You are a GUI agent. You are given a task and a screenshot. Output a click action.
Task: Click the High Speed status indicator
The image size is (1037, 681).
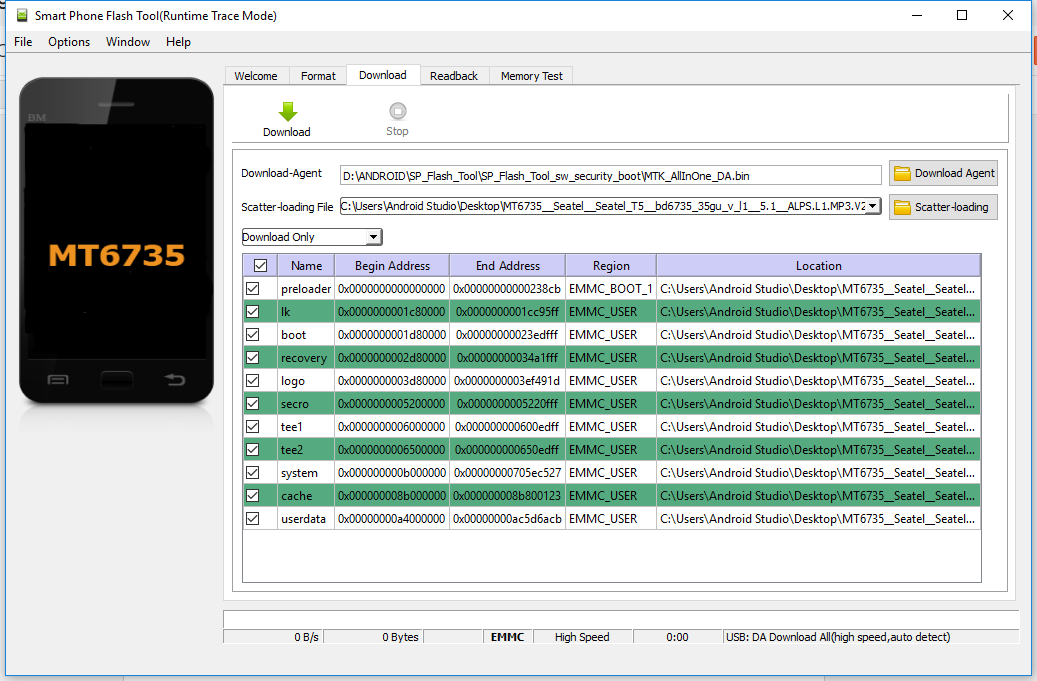point(582,636)
